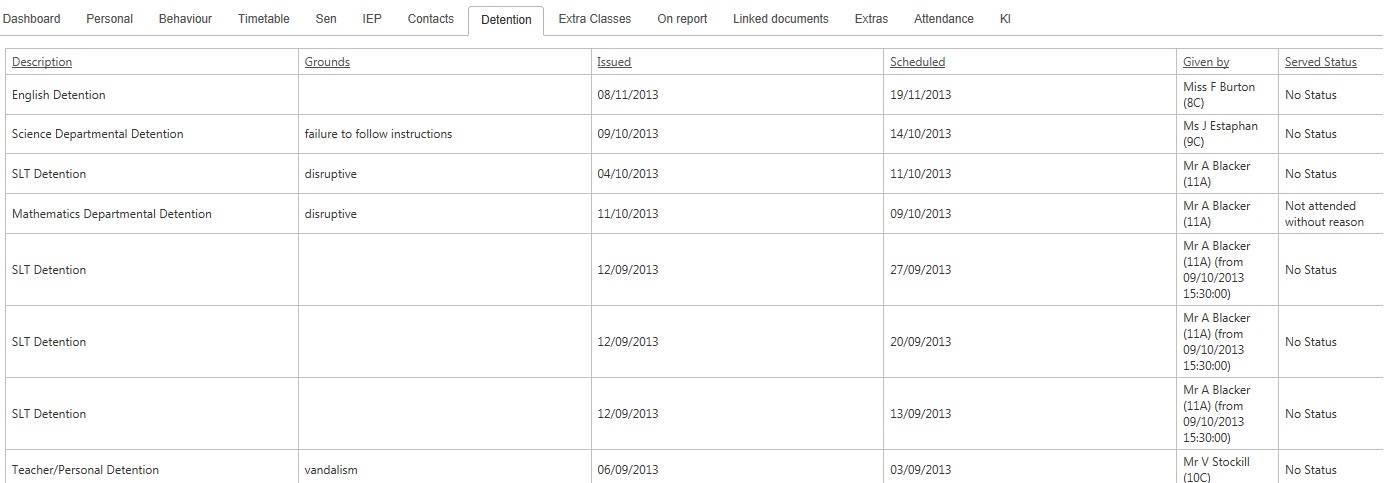Screen dimensions: 1386x483
Task: View the On report tab
Action: click(x=682, y=19)
